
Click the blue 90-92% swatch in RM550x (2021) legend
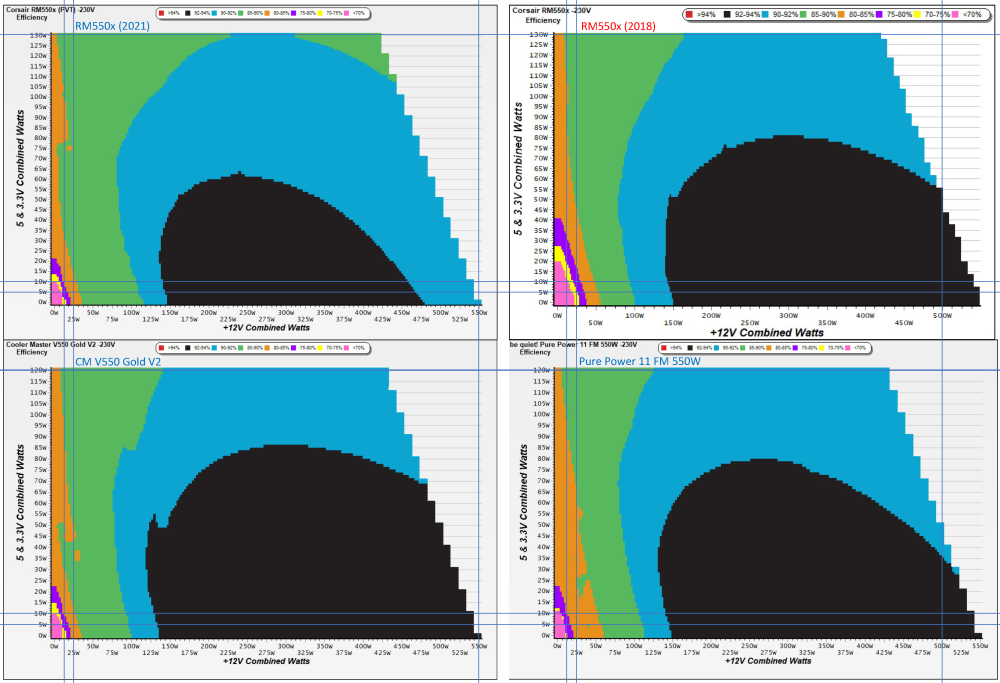click(x=214, y=13)
